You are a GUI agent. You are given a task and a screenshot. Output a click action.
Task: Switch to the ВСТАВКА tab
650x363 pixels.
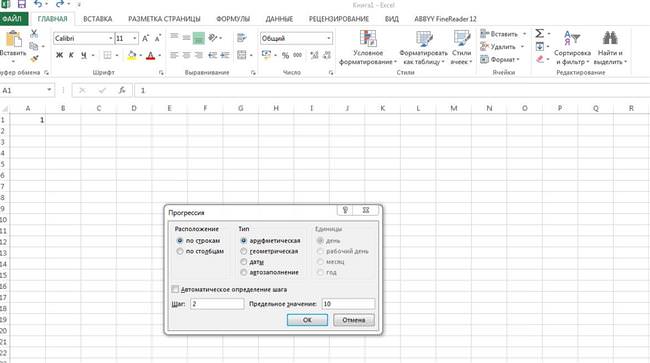click(x=97, y=19)
